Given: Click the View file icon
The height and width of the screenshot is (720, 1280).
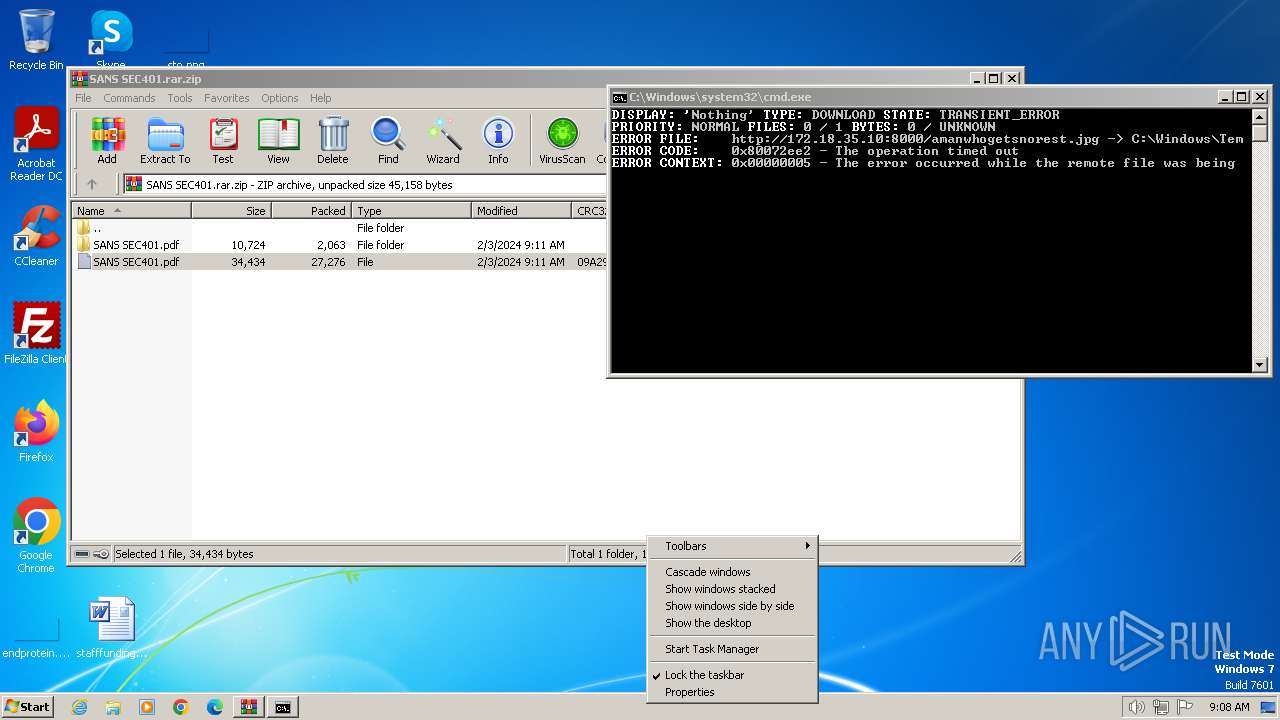Looking at the screenshot, I should pyautogui.click(x=278, y=140).
